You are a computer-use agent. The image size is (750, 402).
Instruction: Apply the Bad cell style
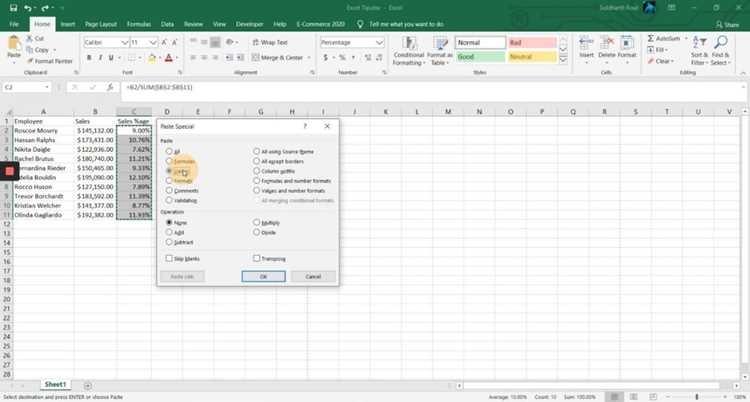tap(532, 43)
